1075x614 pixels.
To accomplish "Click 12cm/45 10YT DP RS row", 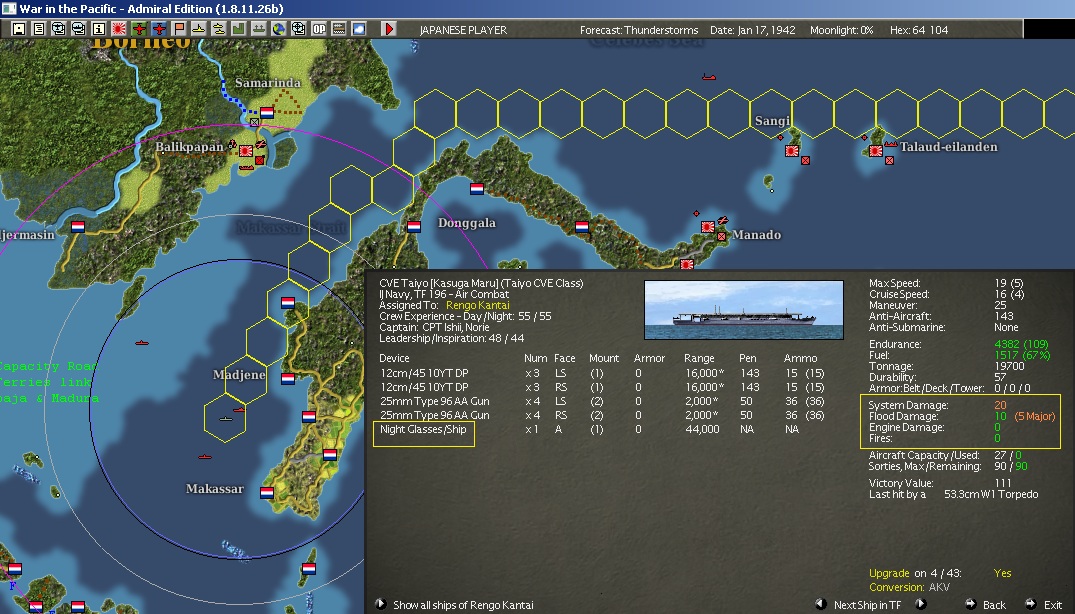I will tap(602, 387).
